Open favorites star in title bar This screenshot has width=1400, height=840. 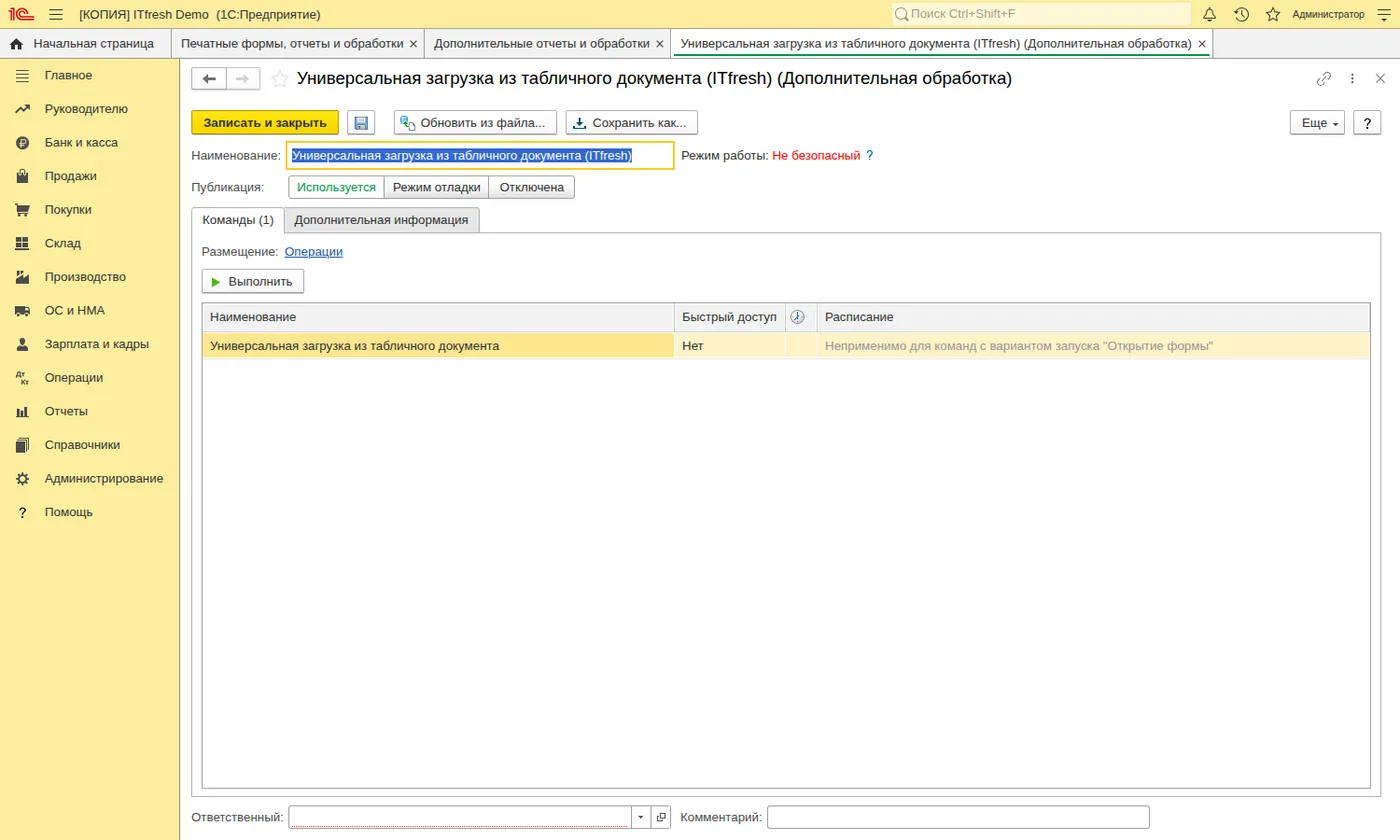click(1273, 14)
